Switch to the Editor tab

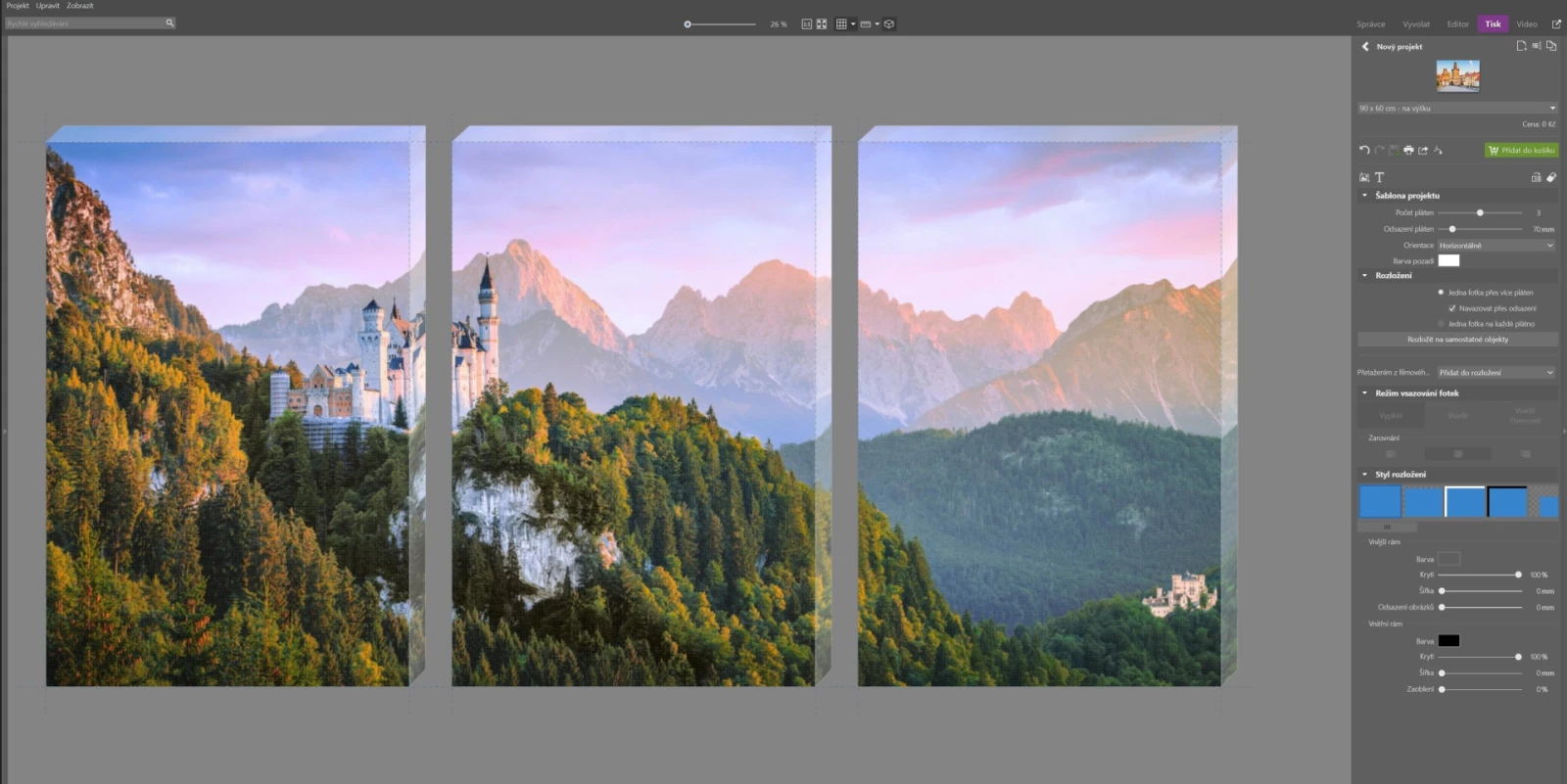1458,23
